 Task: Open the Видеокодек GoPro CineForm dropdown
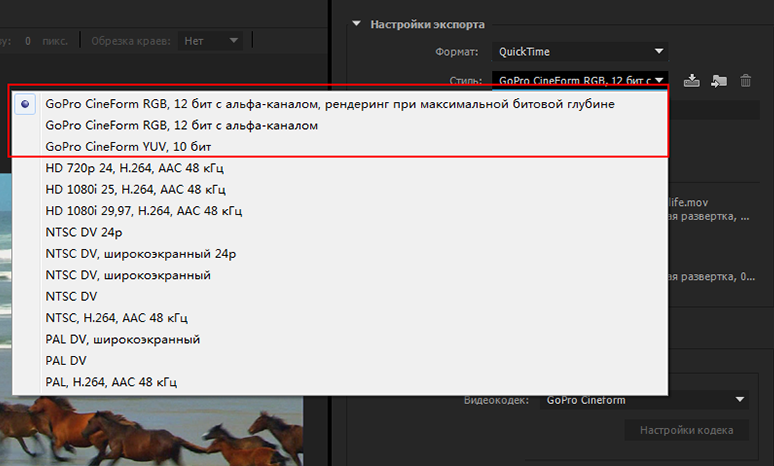coord(644,399)
